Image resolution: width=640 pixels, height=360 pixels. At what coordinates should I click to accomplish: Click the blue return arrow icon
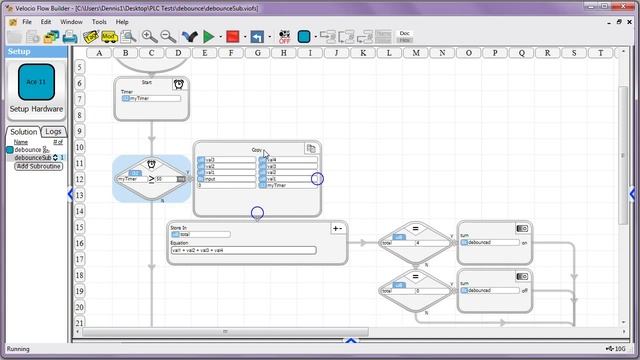(x=257, y=37)
